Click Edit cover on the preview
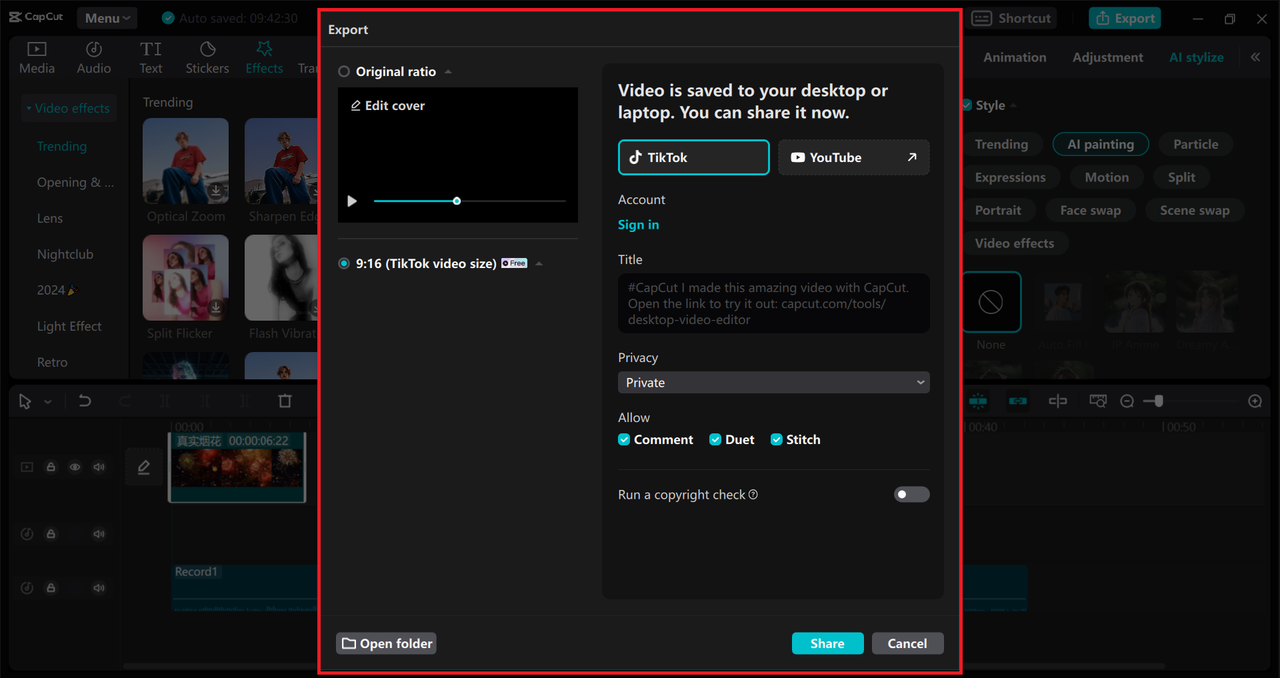Viewport: 1280px width, 678px height. coord(388,105)
